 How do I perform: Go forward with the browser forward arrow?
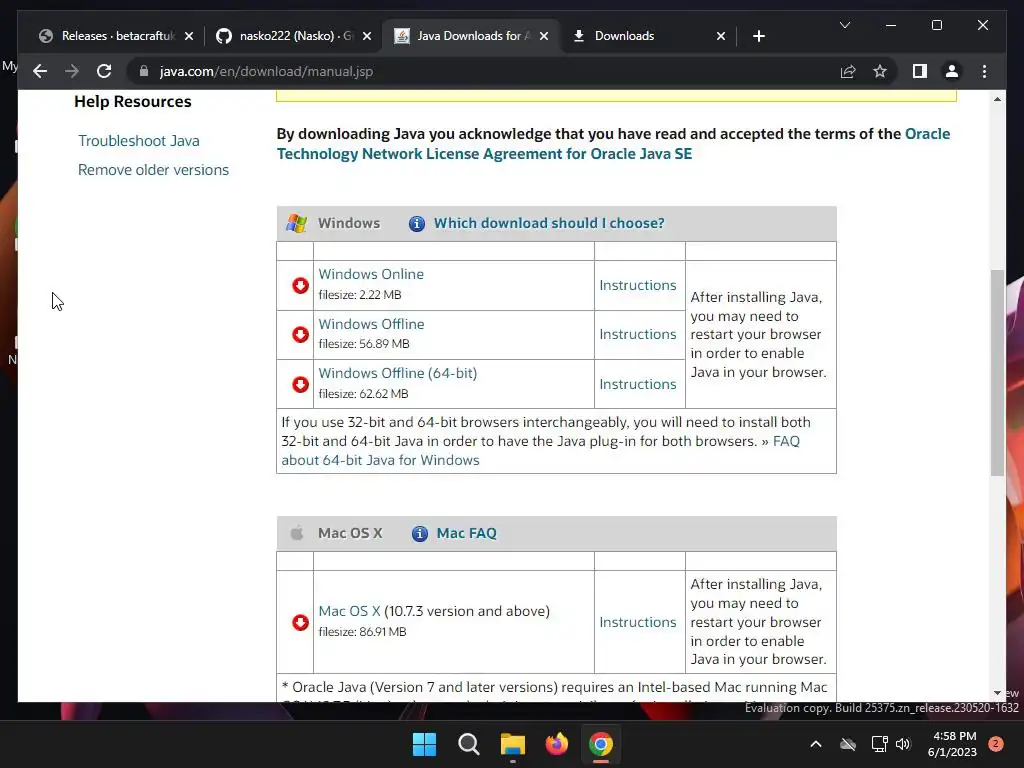click(72, 71)
